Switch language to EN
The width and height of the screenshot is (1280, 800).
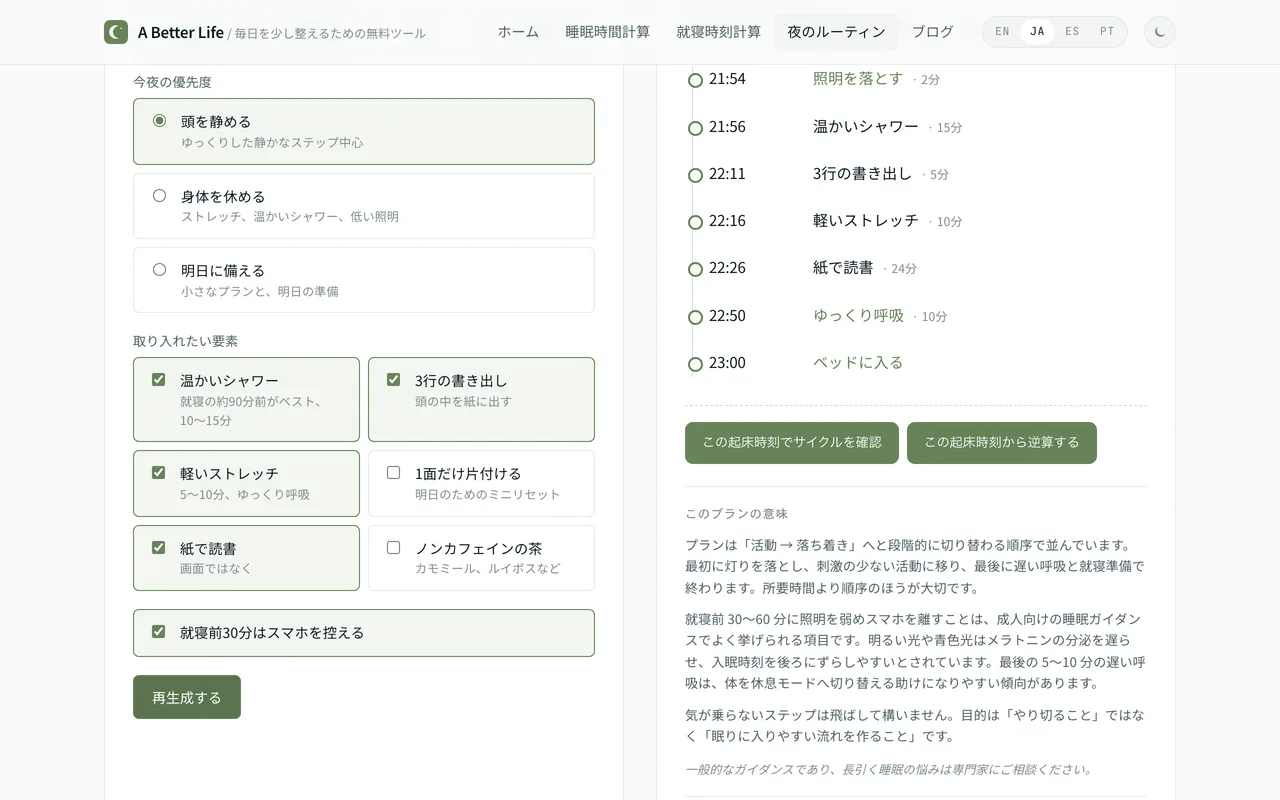coord(1002,32)
